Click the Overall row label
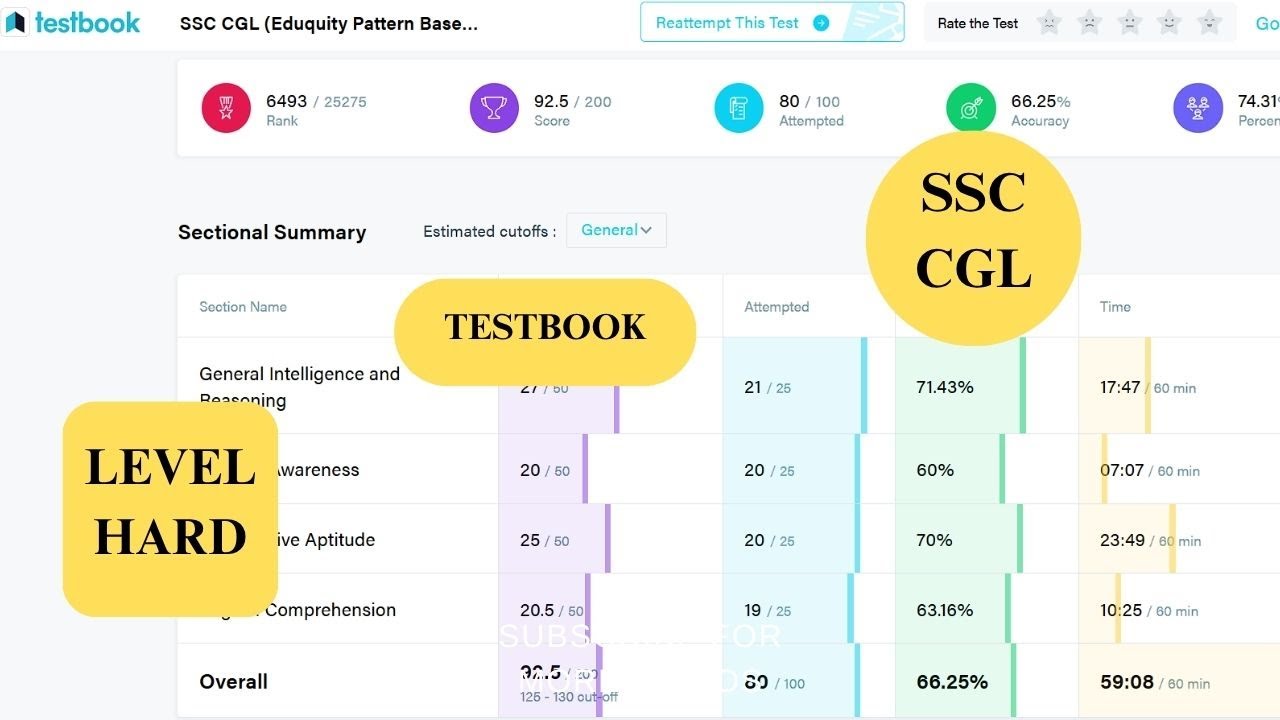 [x=233, y=682]
